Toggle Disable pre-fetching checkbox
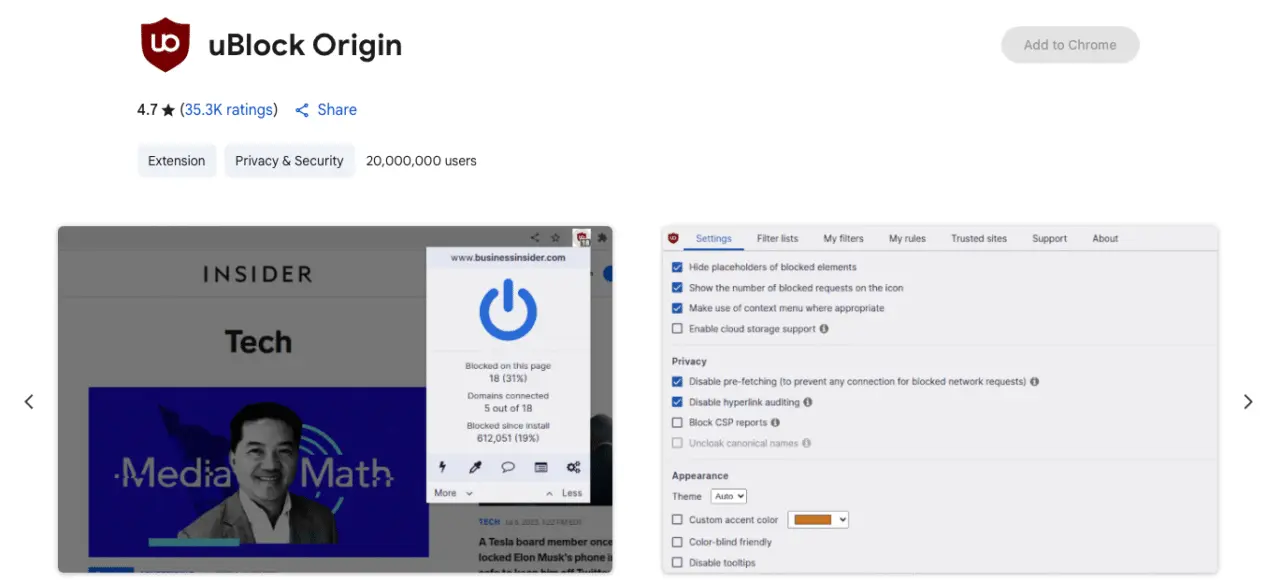Viewport: 1280px width, 582px height. pos(677,382)
